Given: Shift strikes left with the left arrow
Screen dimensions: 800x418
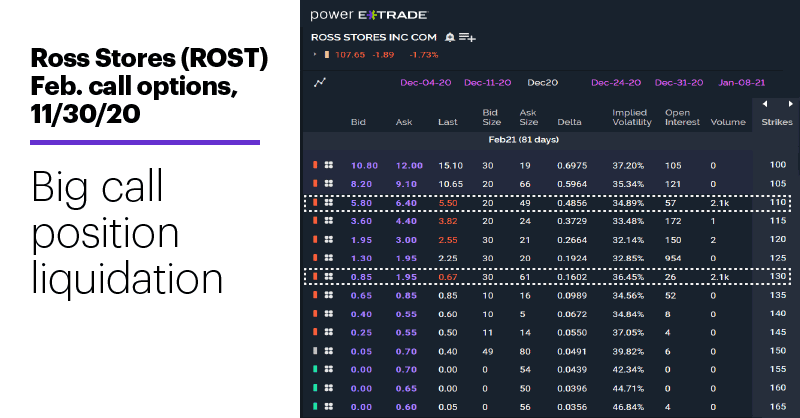Looking at the screenshot, I should [x=765, y=104].
